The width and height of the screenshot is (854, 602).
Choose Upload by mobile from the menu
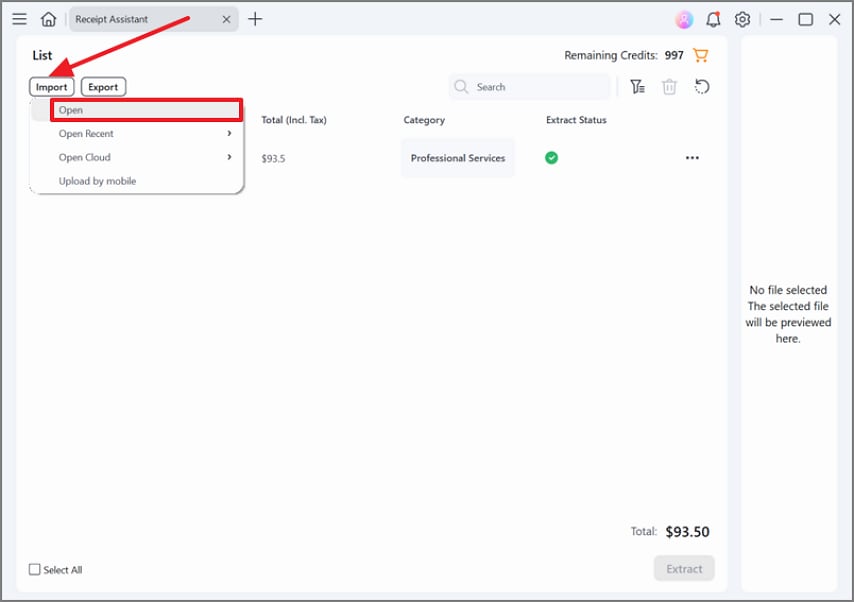click(97, 181)
